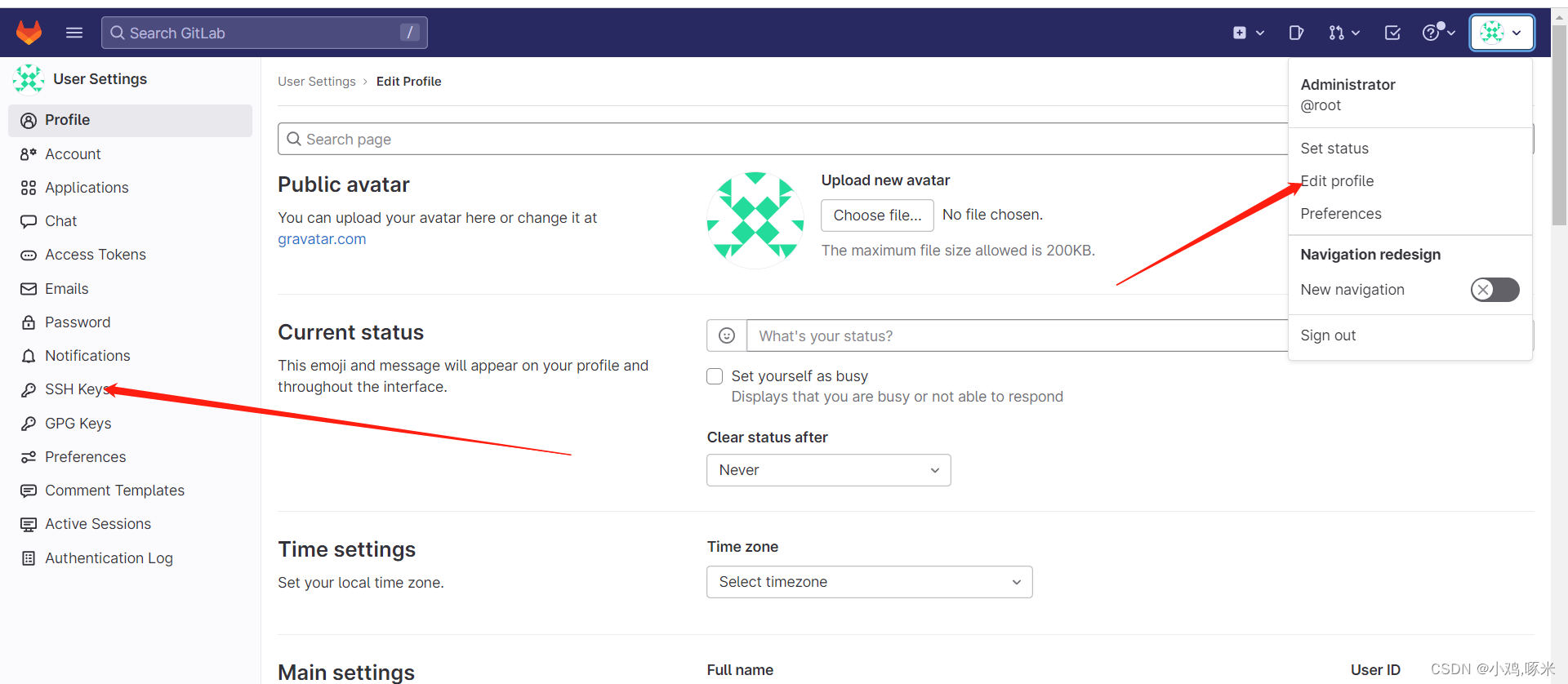Open SSH Keys settings in sidebar
Viewport: 1568px width, 684px height.
(x=73, y=389)
